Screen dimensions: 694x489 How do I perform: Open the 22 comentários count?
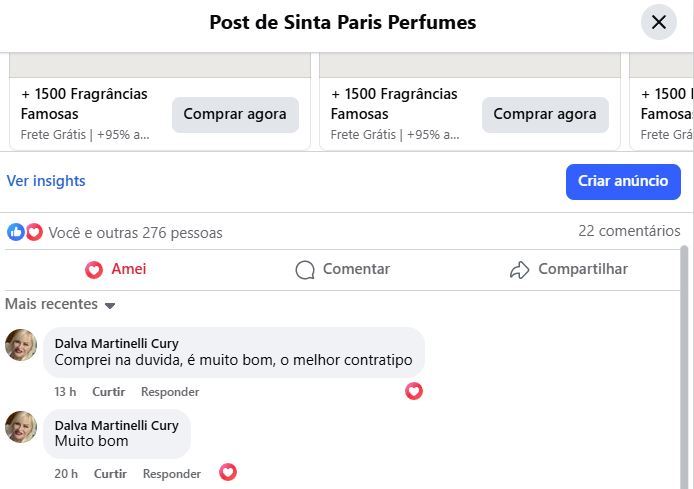[629, 231]
